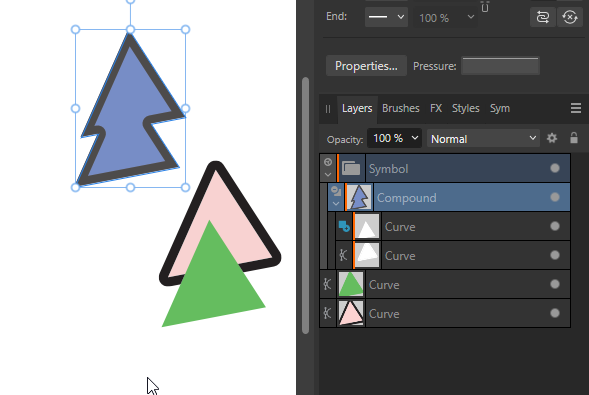Click the green triangle Curve thumbnail

pyautogui.click(x=351, y=284)
